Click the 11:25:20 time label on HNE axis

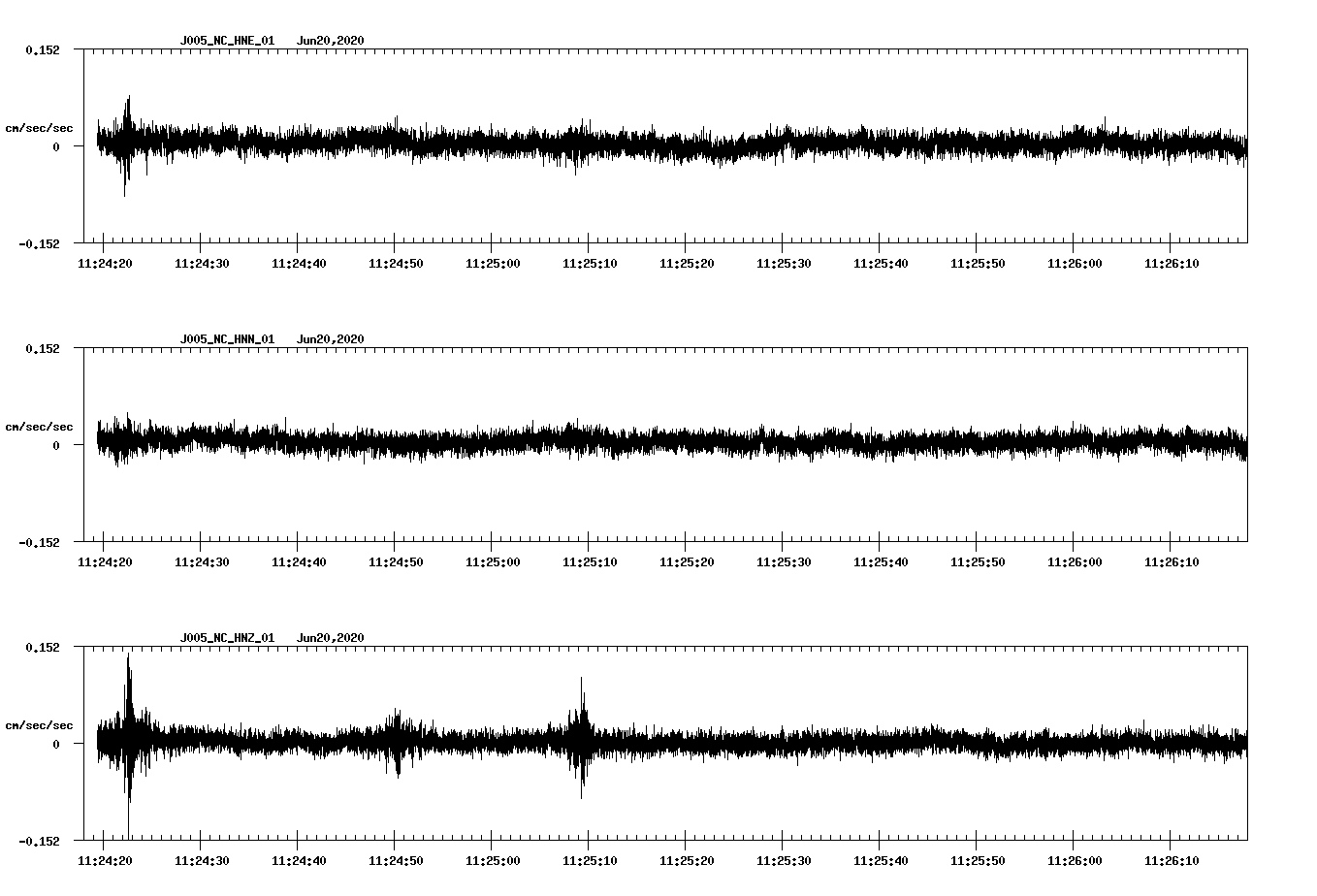(687, 264)
